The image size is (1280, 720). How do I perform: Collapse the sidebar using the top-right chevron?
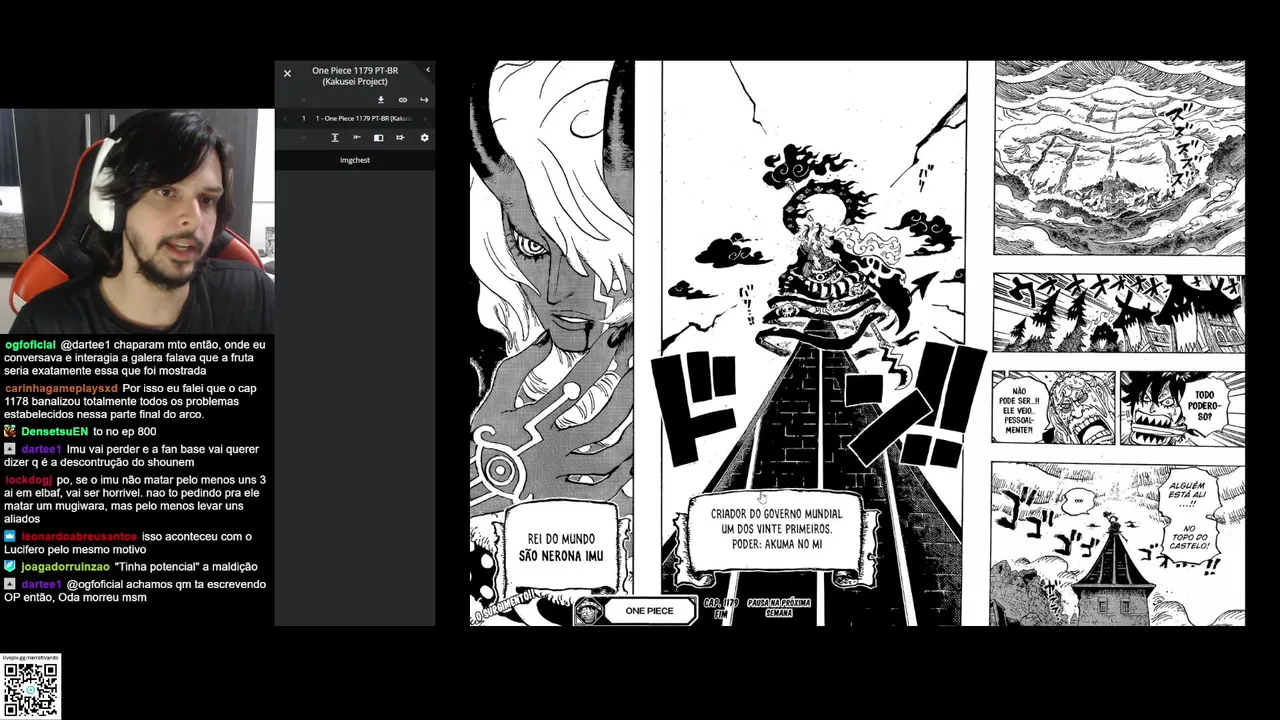tap(428, 70)
